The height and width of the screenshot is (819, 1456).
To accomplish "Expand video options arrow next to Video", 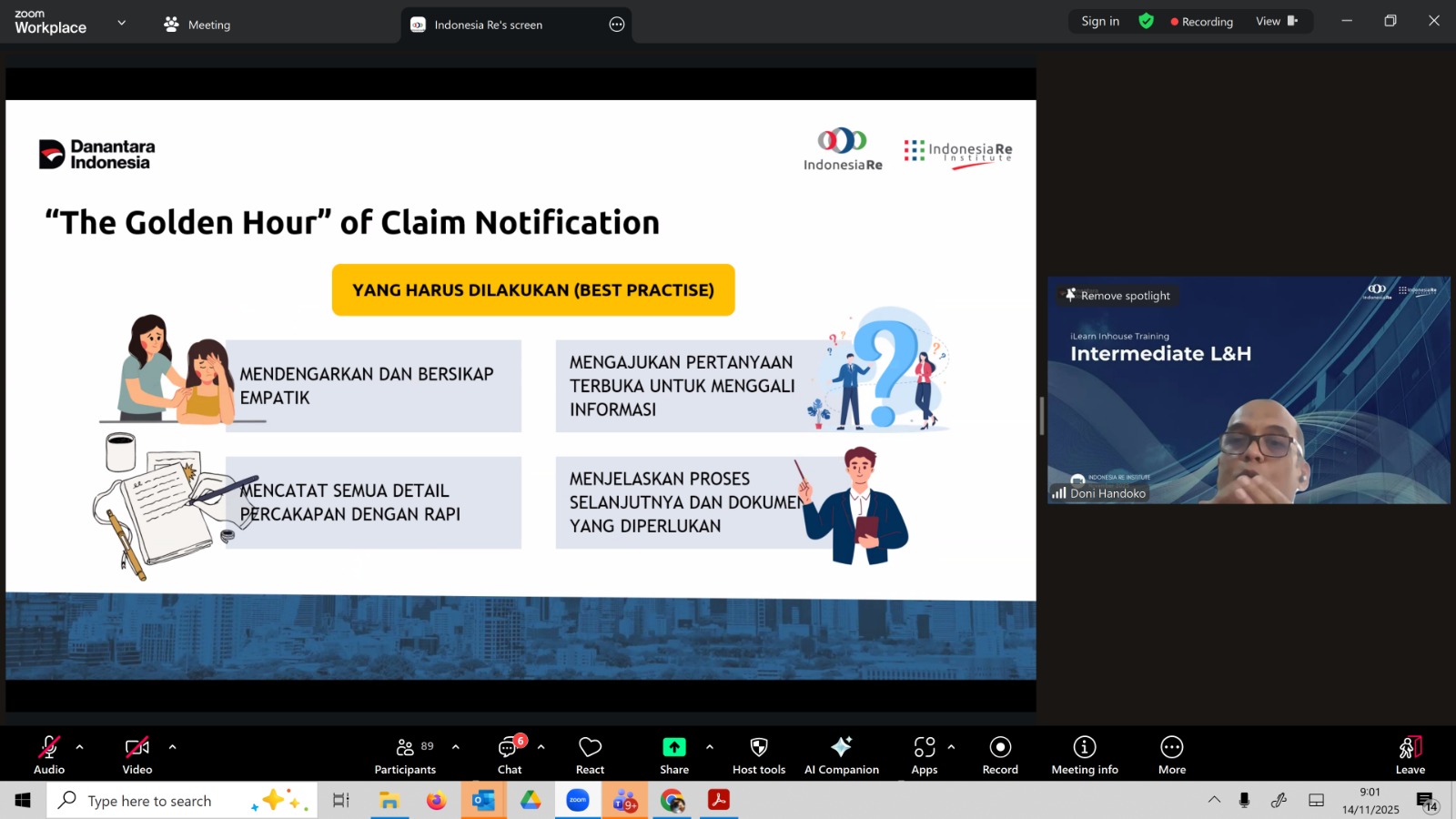I will click(x=172, y=747).
